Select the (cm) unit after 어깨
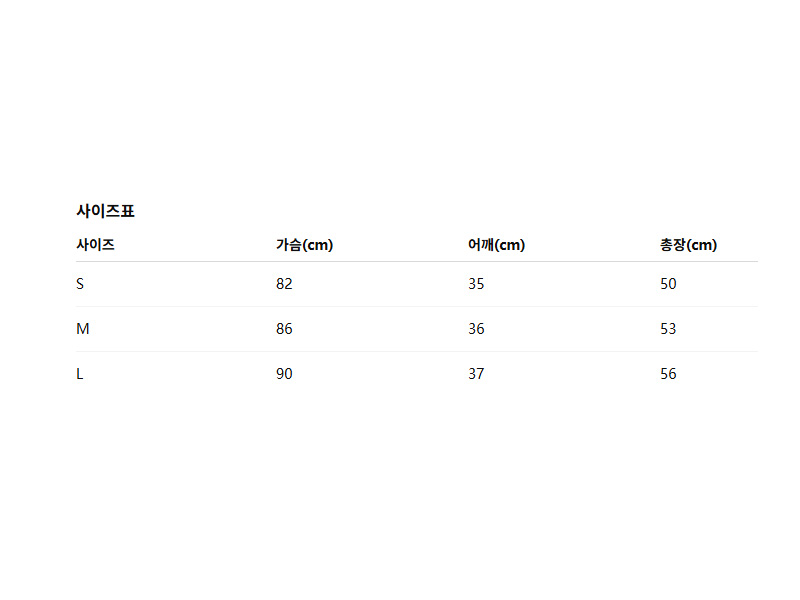The width and height of the screenshot is (800, 600). pyautogui.click(x=510, y=245)
